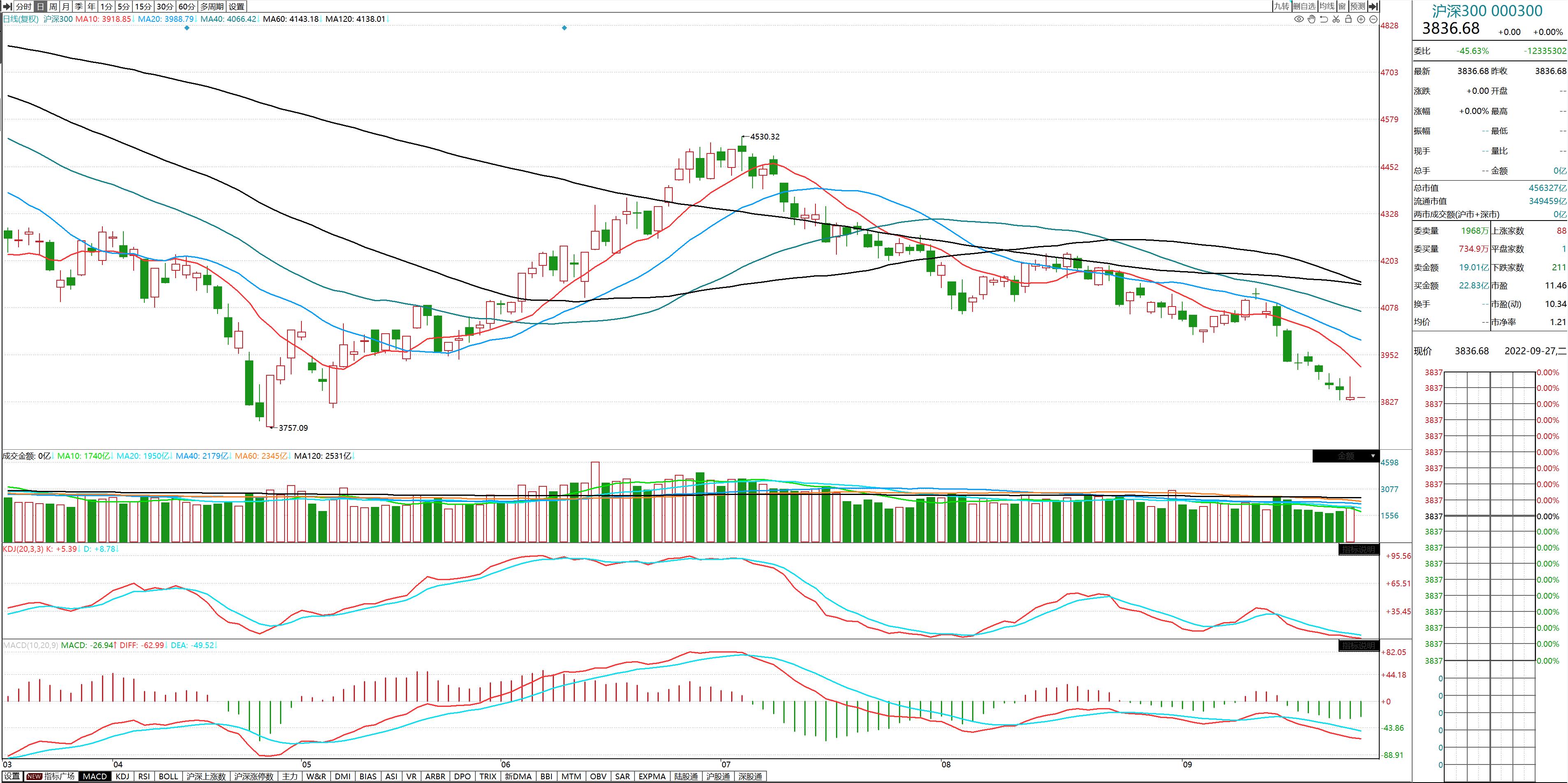Toggle the eye visibility icon on chart
Viewport: 1568px width, 783px height.
click(1298, 19)
